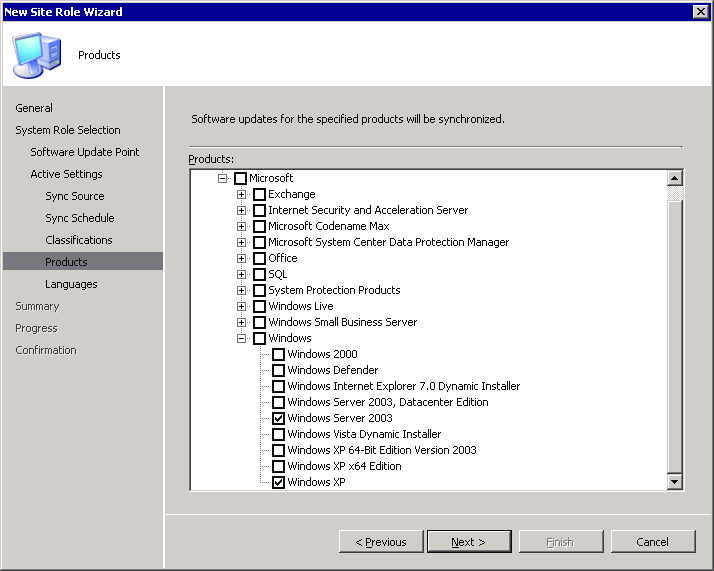Check the Microsoft root checkbox

pos(240,178)
